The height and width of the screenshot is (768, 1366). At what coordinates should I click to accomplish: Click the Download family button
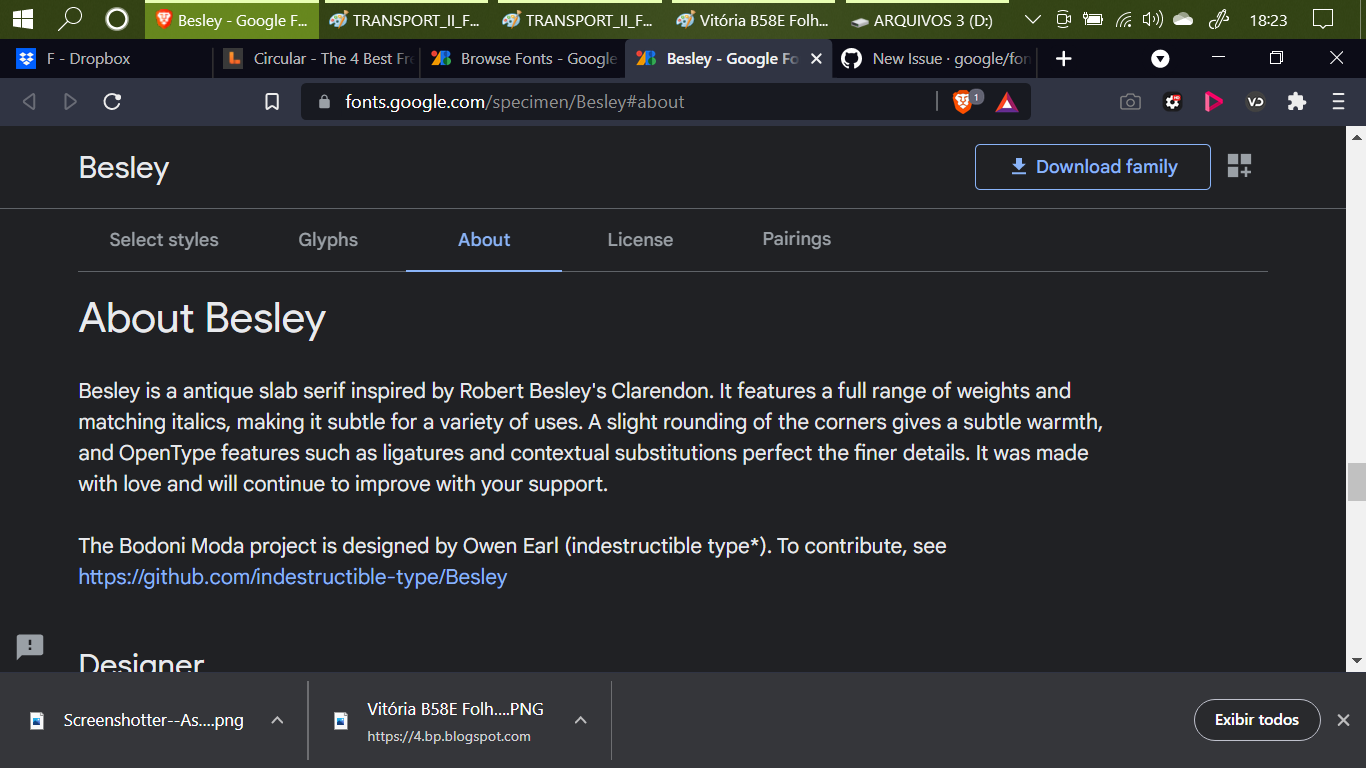click(x=1092, y=166)
